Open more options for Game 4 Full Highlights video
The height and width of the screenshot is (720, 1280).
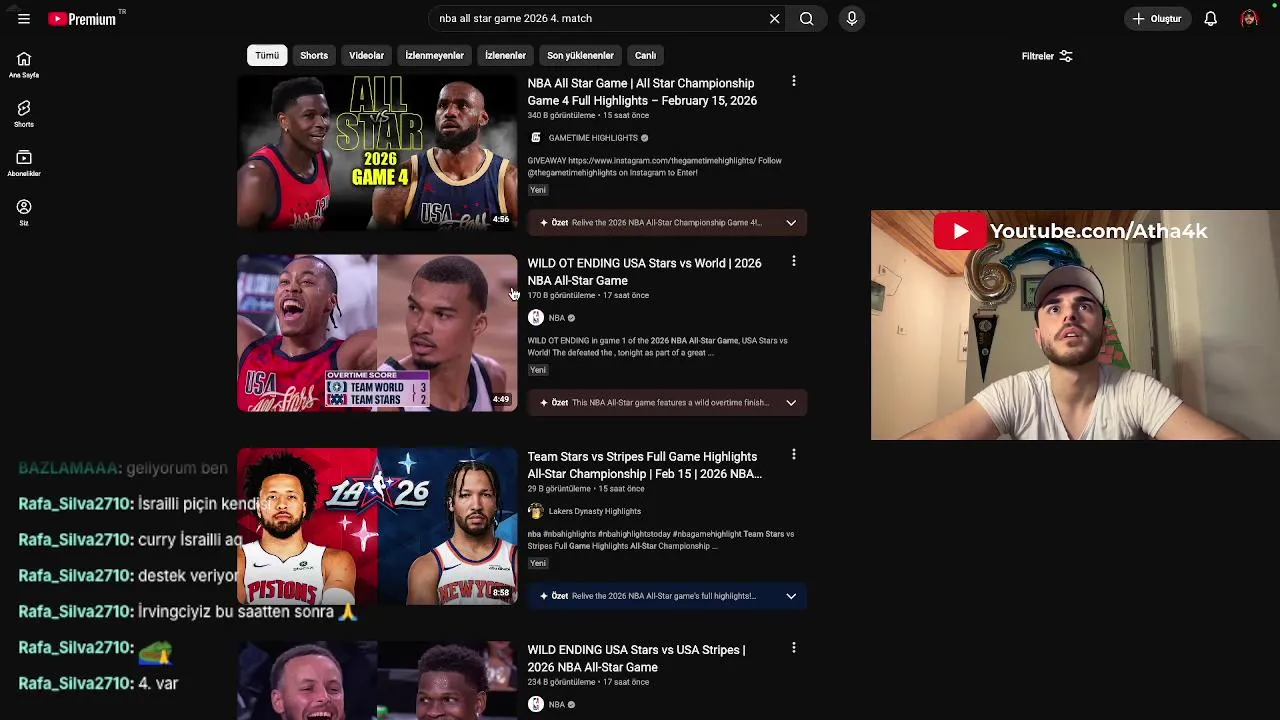point(794,81)
